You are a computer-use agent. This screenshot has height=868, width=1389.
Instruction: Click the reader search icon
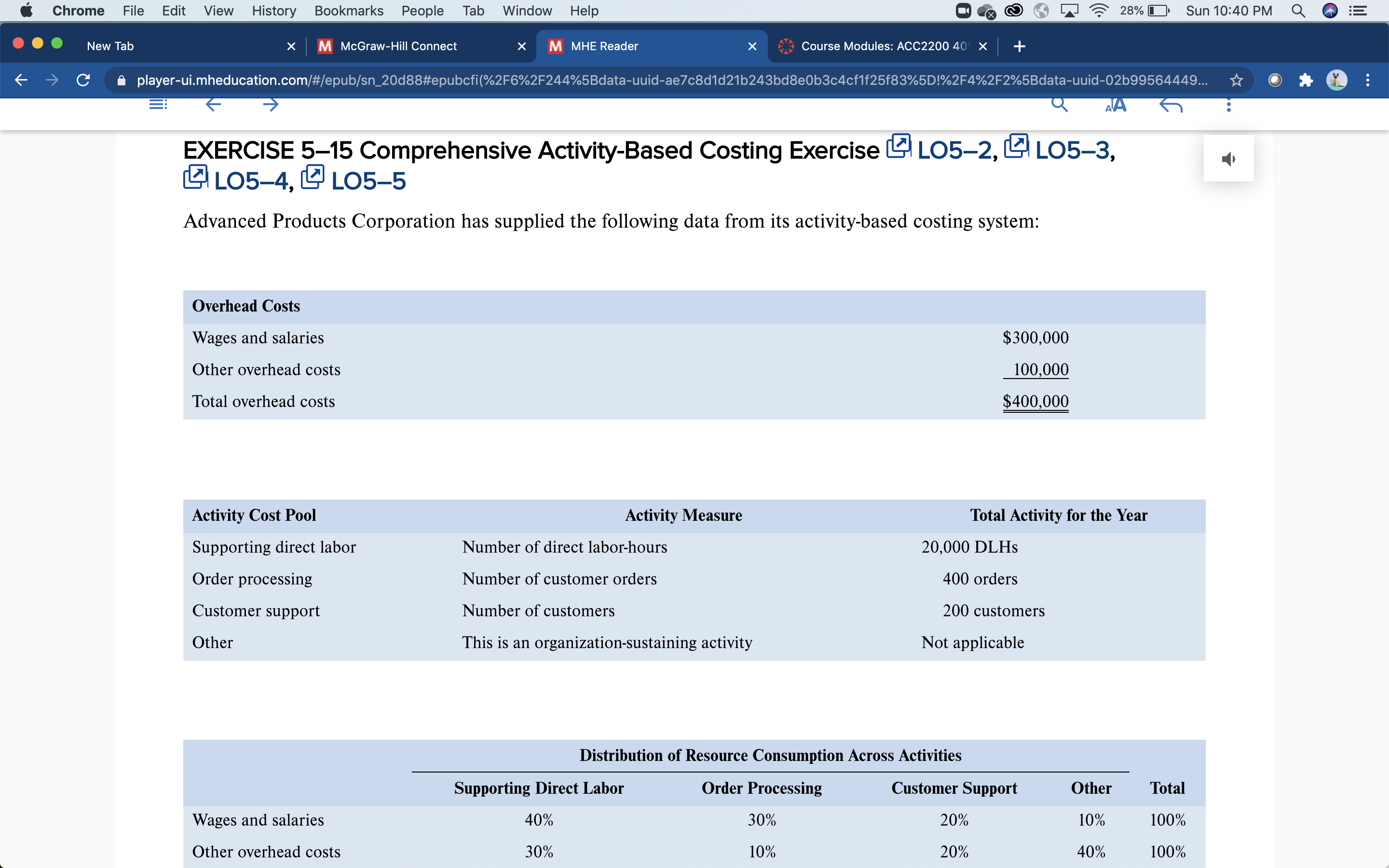pos(1059,104)
